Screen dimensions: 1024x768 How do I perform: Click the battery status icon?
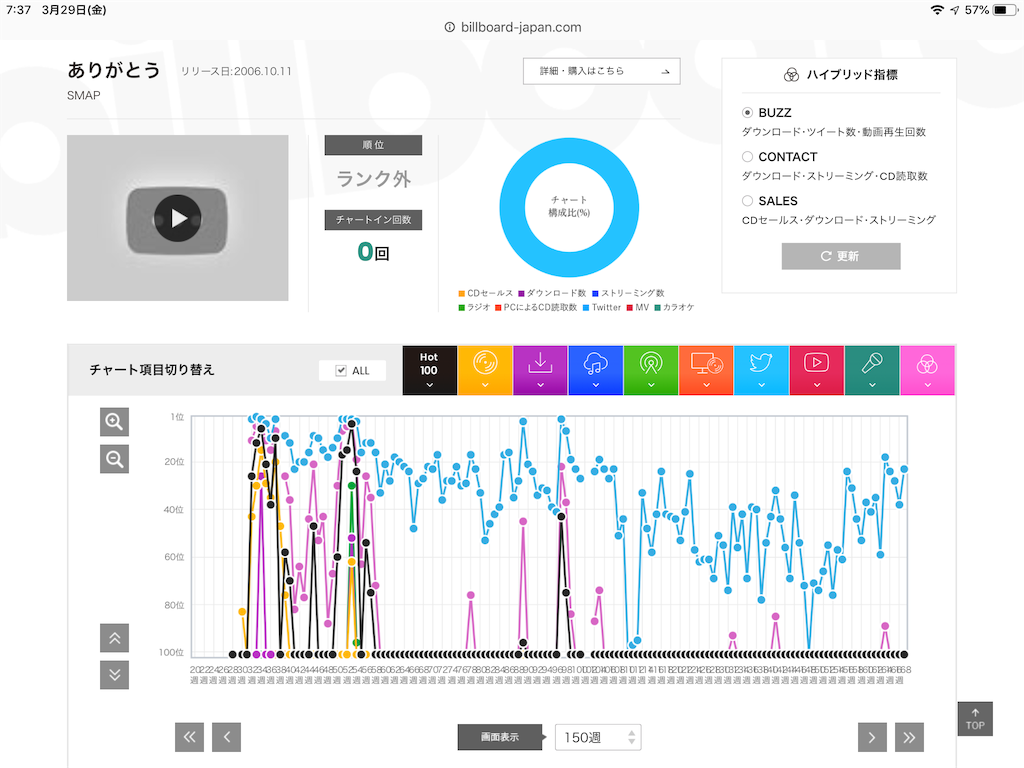tap(1004, 10)
